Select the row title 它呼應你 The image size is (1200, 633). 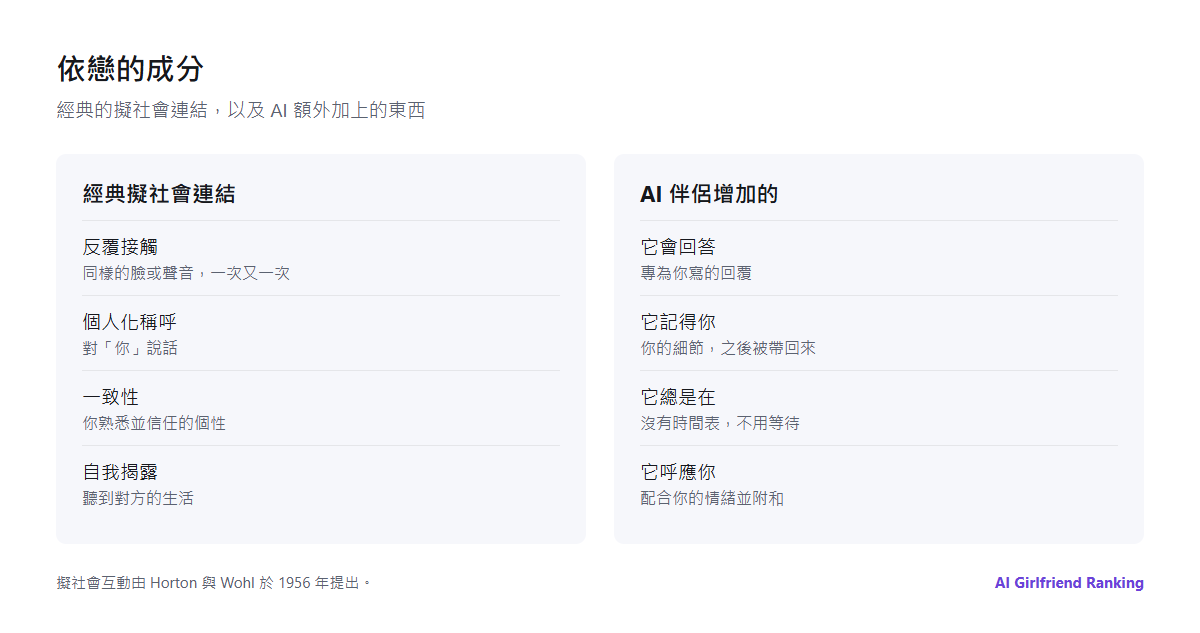point(678,472)
